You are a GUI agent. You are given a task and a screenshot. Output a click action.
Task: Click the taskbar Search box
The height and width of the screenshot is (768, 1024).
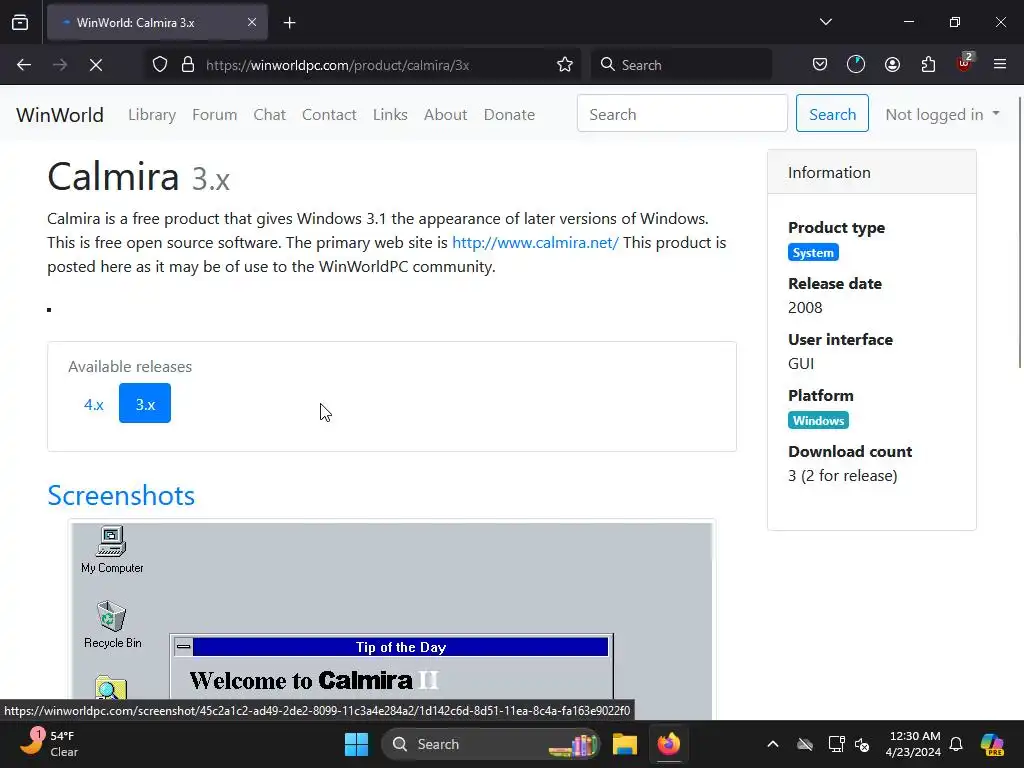point(490,744)
